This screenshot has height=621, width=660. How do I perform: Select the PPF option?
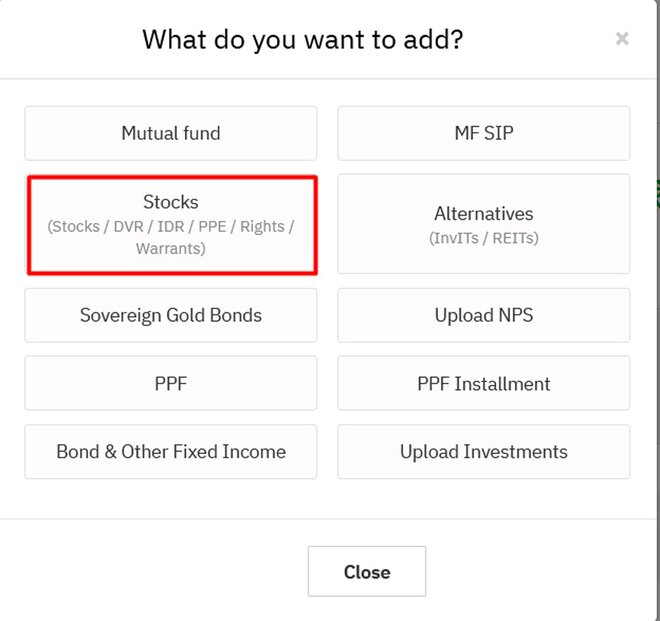(171, 384)
